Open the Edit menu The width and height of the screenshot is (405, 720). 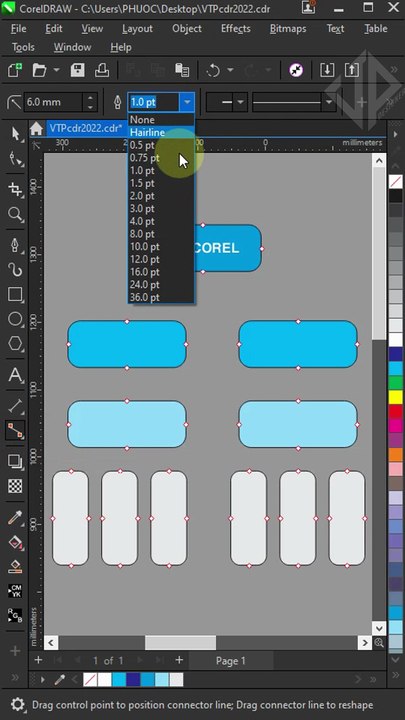pyautogui.click(x=54, y=28)
